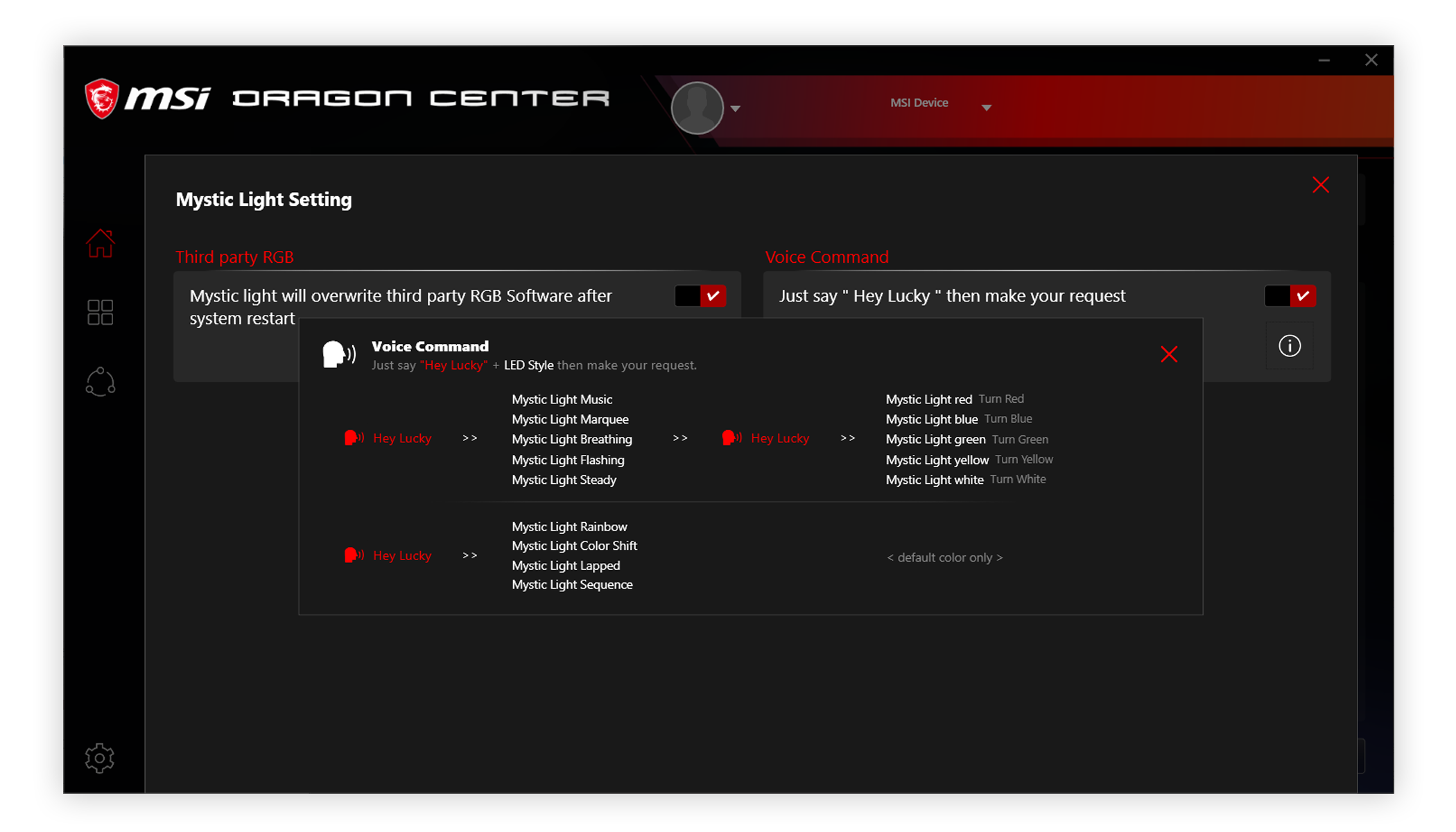The image size is (1456, 832).
Task: Click the Voice Command section heading
Action: [x=826, y=257]
